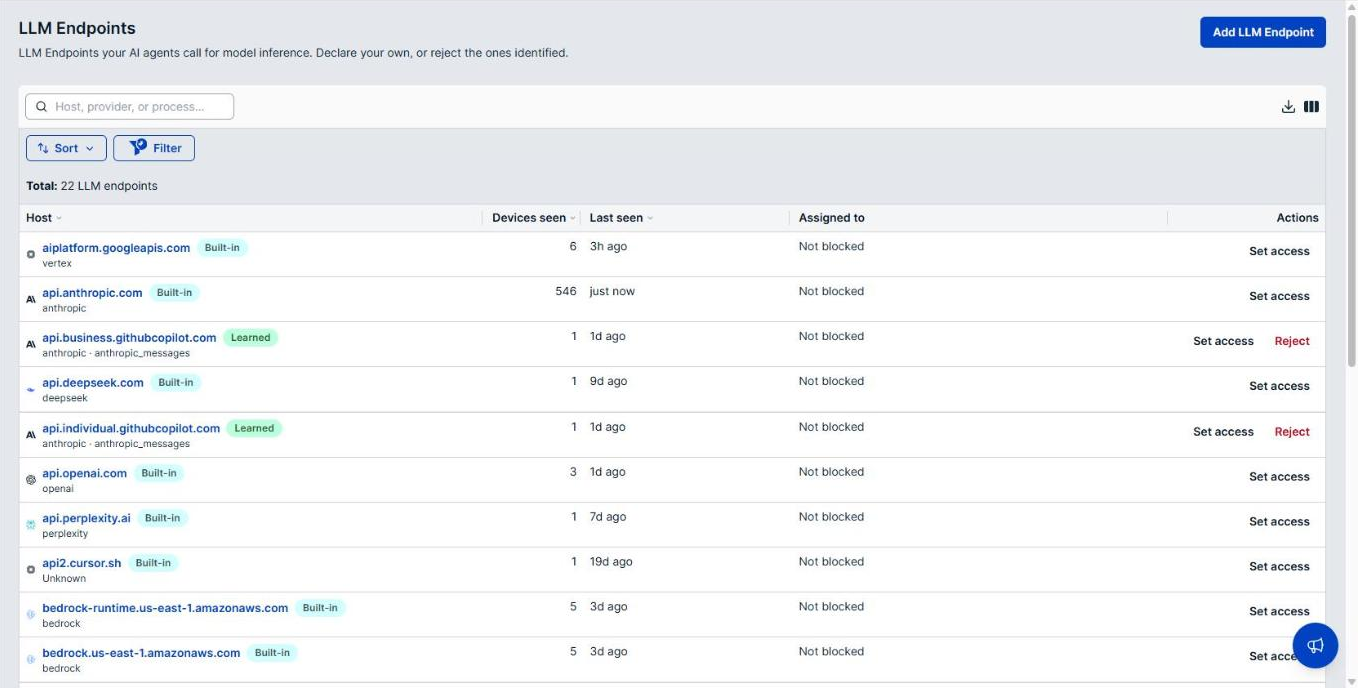Click Perplexity icon beside api.perplexity.ai
The width and height of the screenshot is (1358, 688).
[31, 524]
